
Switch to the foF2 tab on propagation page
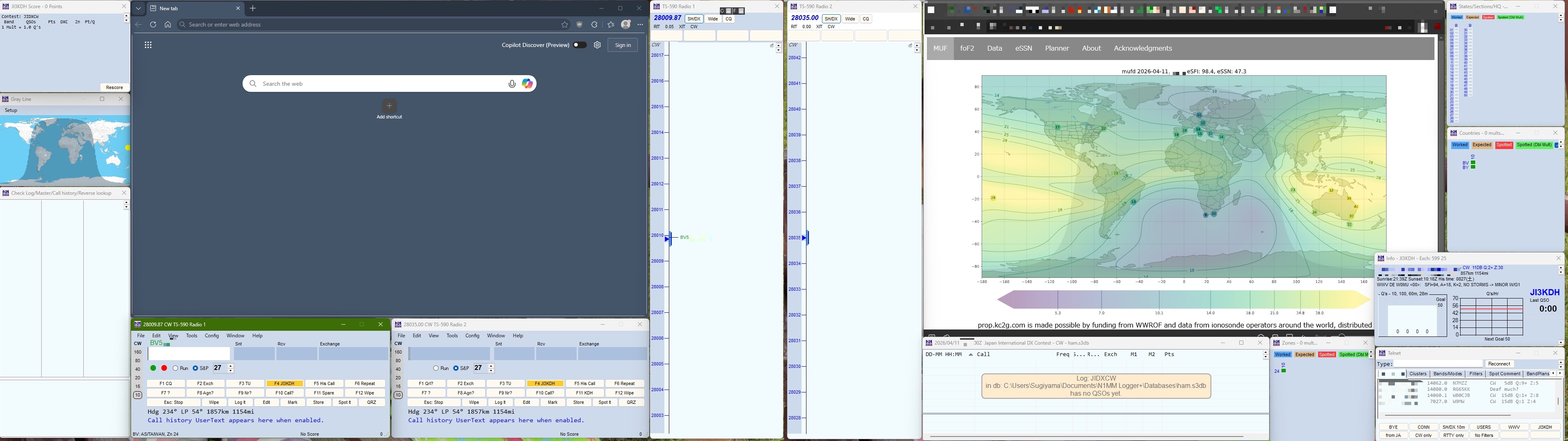click(x=967, y=49)
